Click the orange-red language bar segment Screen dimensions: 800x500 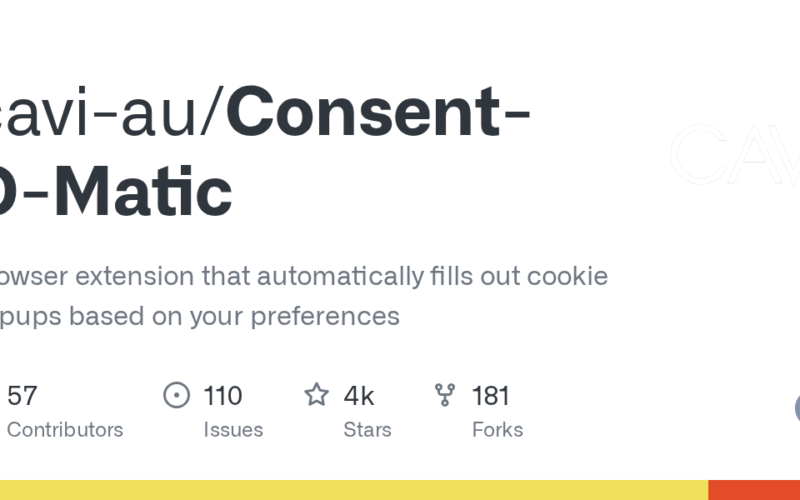754,490
